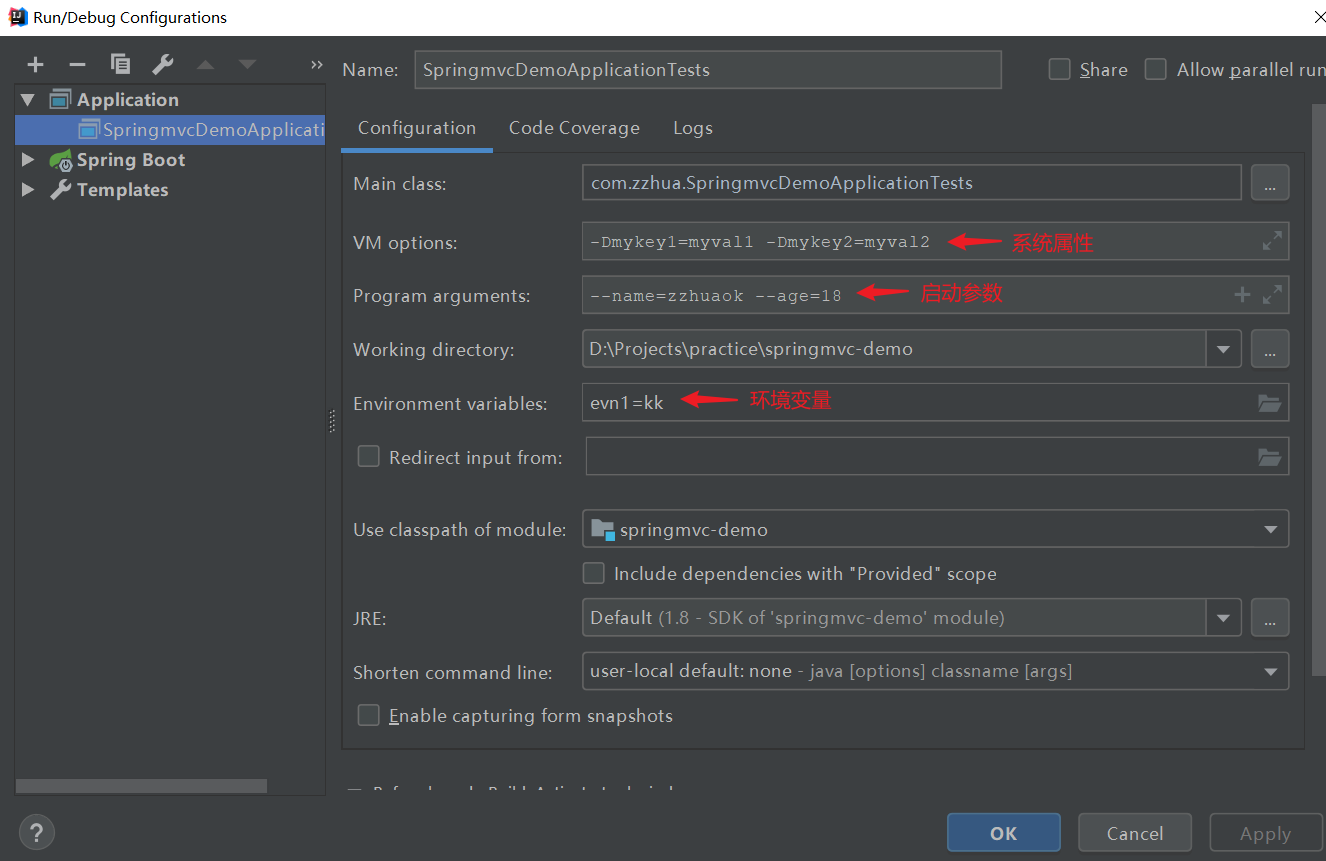1326x861 pixels.
Task: Add a new configuration with plus icon
Action: point(36,65)
